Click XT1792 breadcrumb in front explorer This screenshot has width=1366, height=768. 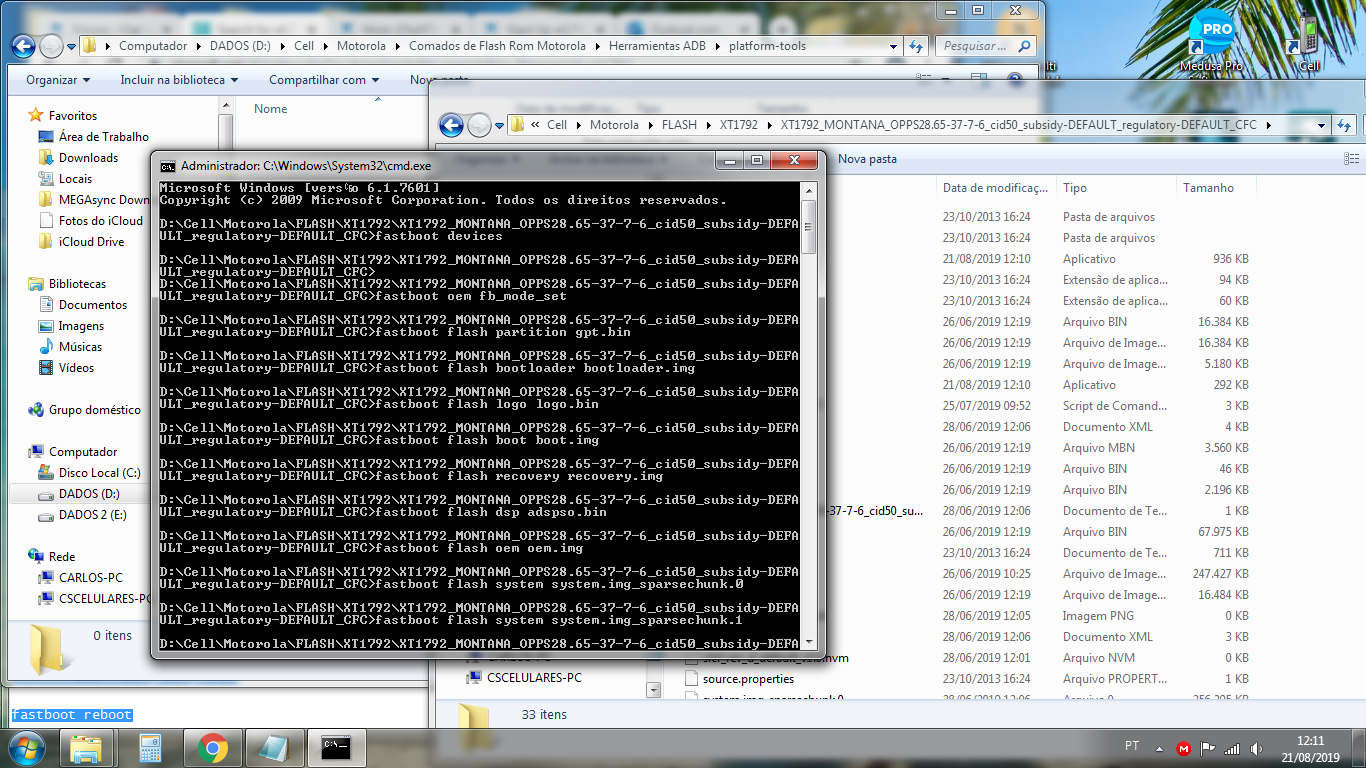click(739, 125)
